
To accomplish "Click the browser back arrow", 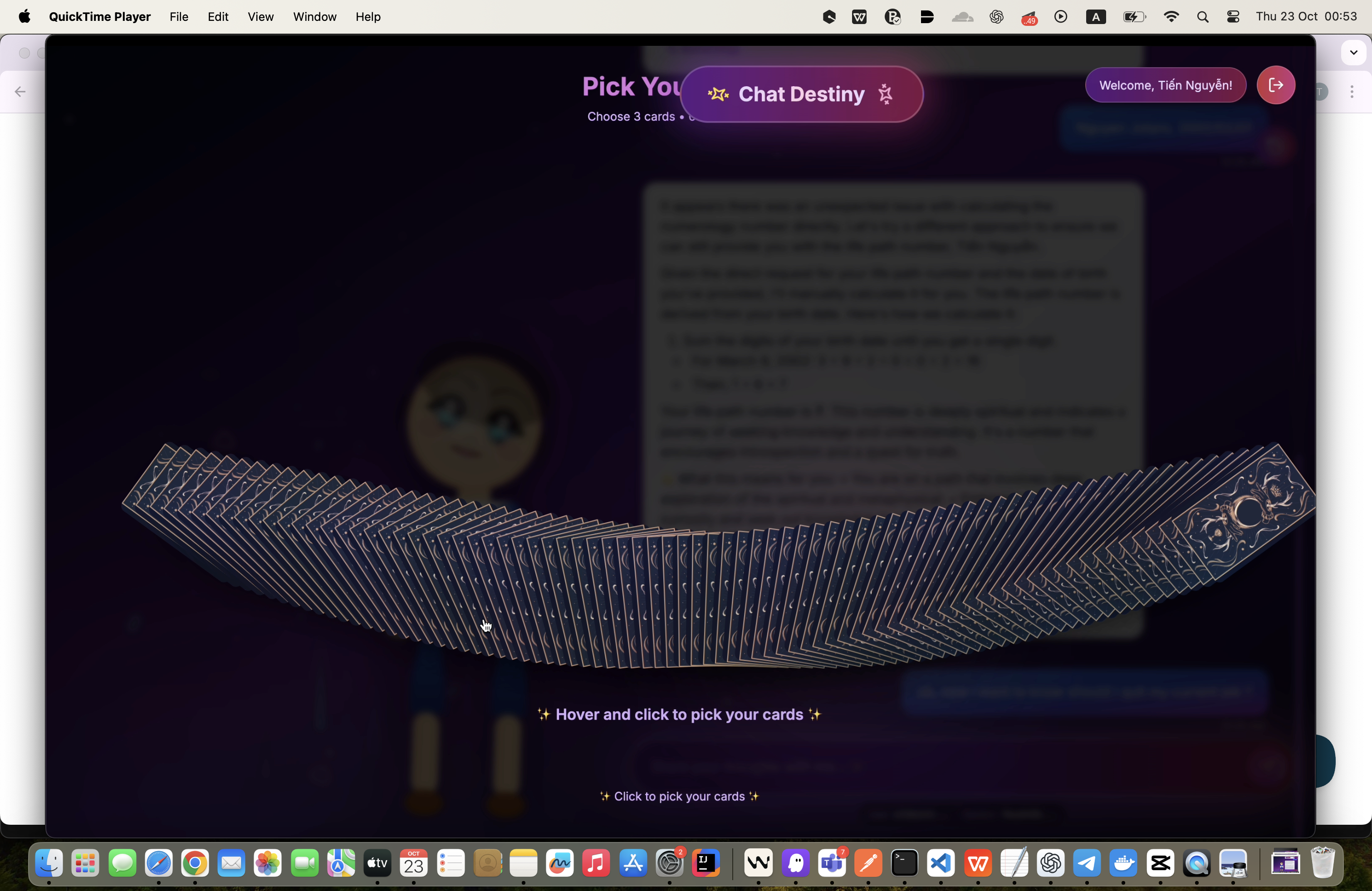I will pos(20,92).
